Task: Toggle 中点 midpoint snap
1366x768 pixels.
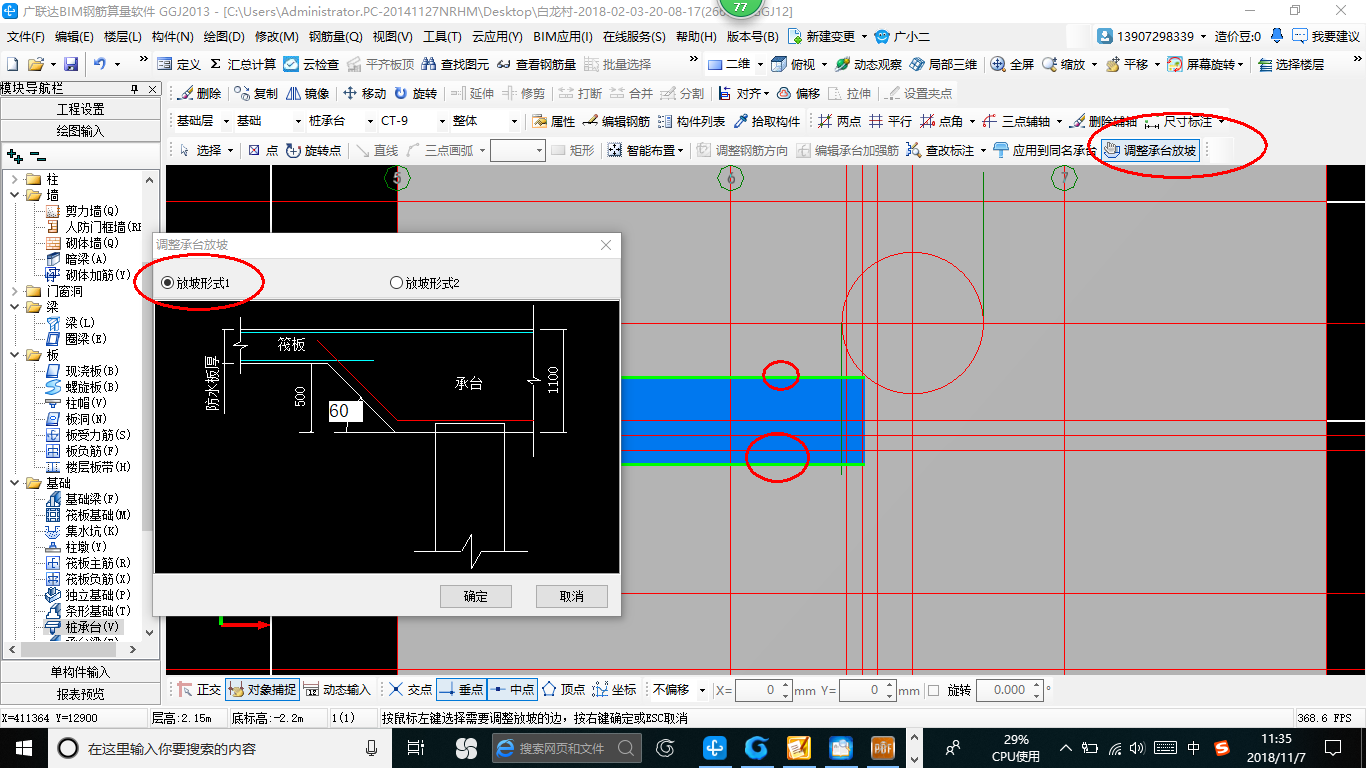Action: 512,689
